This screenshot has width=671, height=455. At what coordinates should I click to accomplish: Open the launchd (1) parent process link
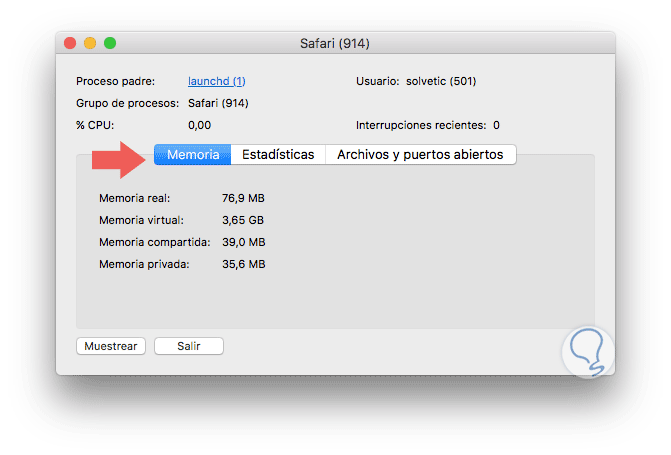tap(217, 81)
